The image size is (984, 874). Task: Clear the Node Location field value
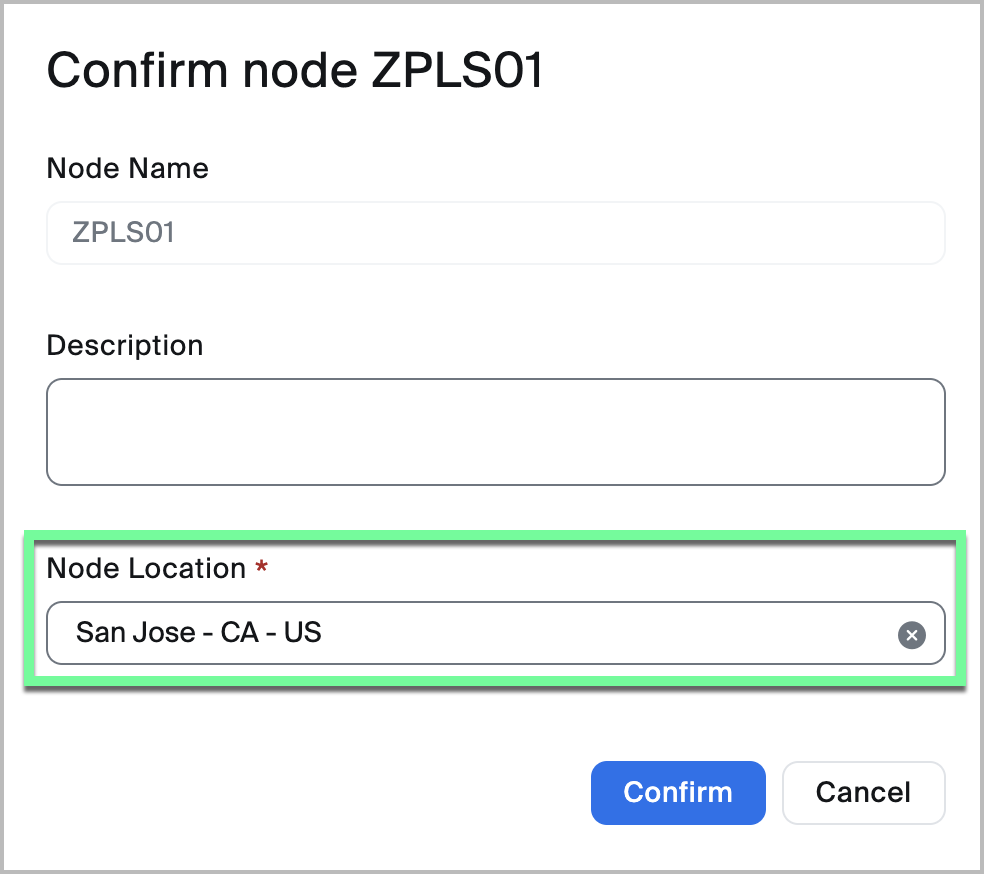click(911, 634)
